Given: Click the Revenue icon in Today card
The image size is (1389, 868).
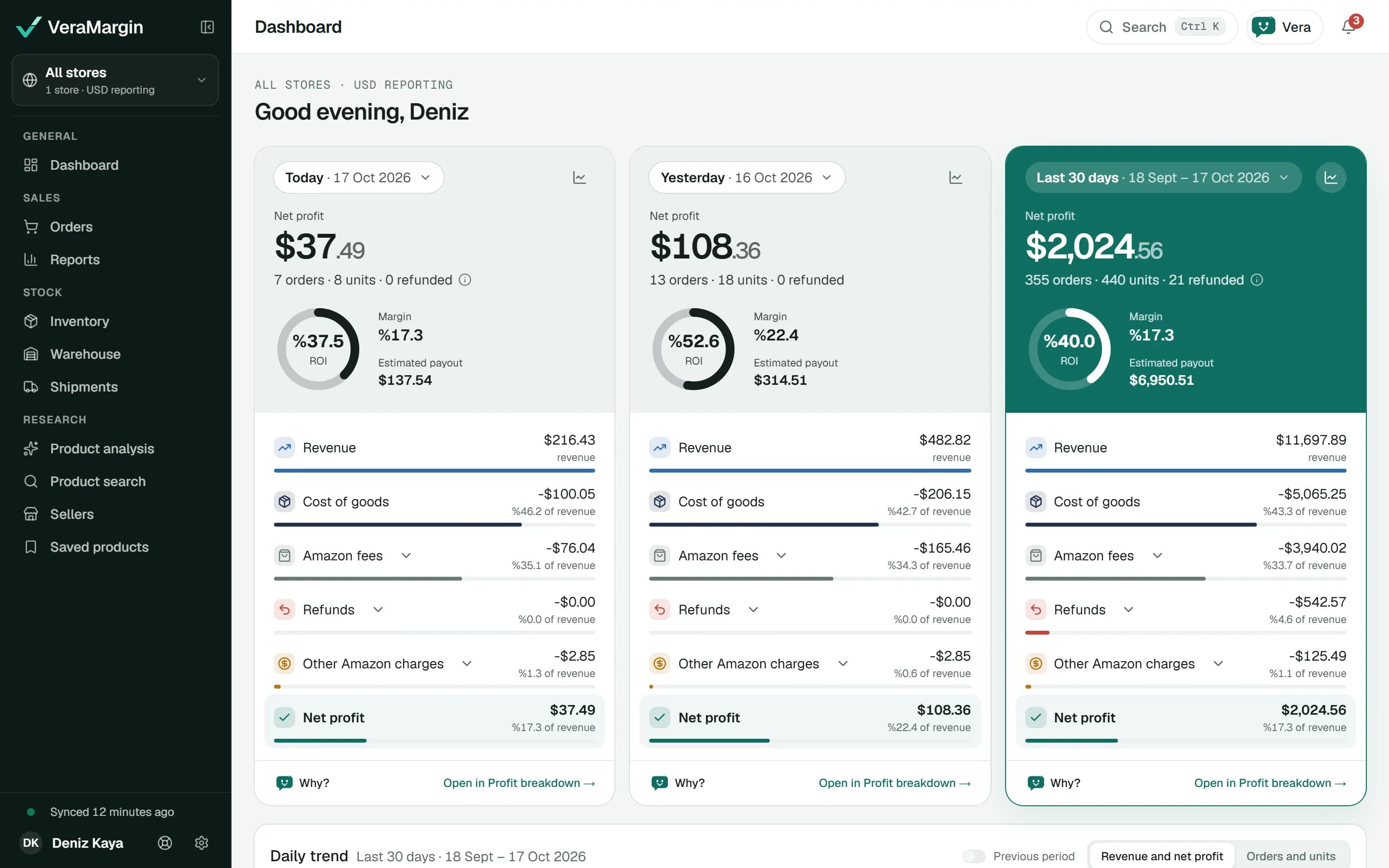Looking at the screenshot, I should click(284, 447).
